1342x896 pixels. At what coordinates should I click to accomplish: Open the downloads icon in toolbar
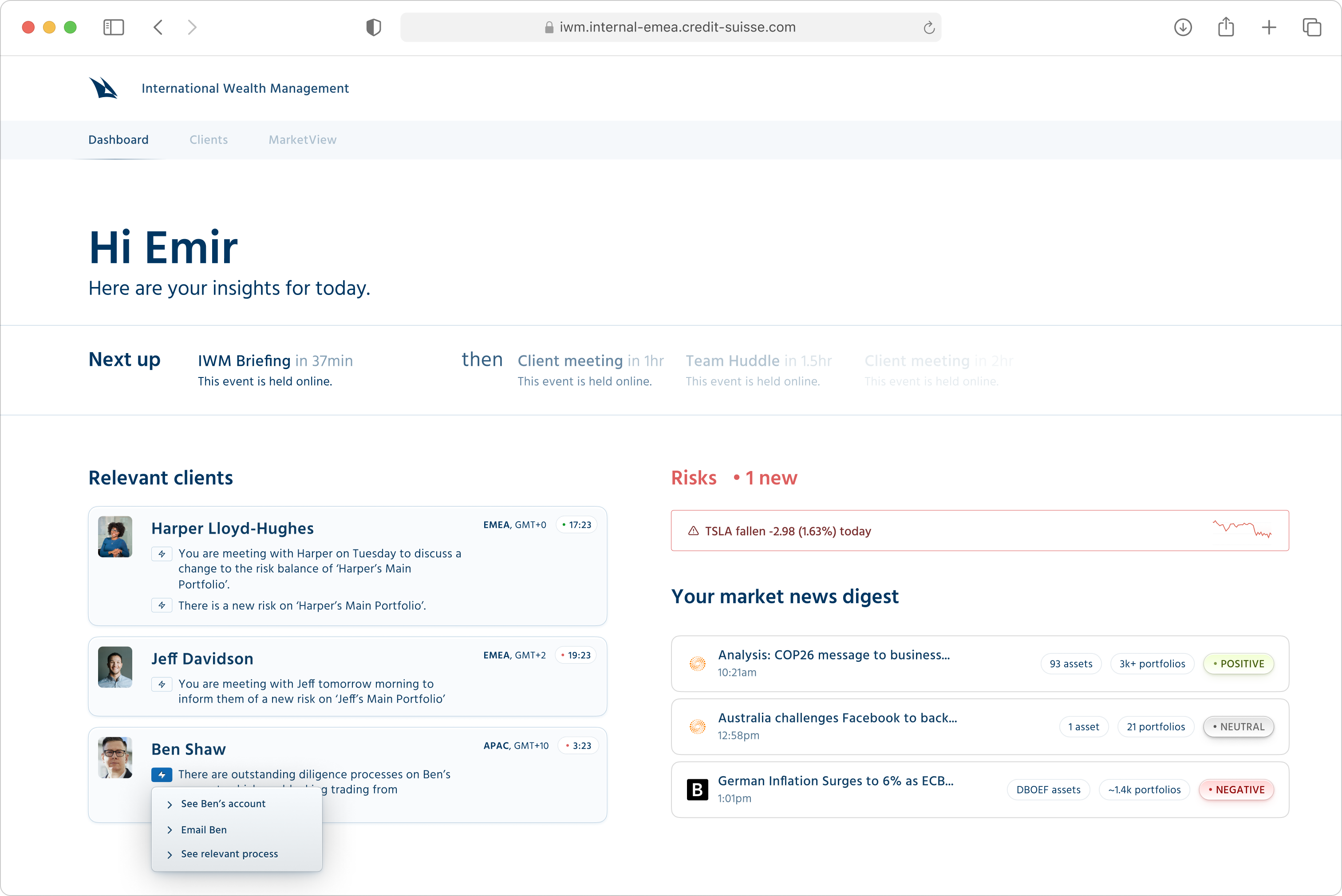[x=1183, y=27]
